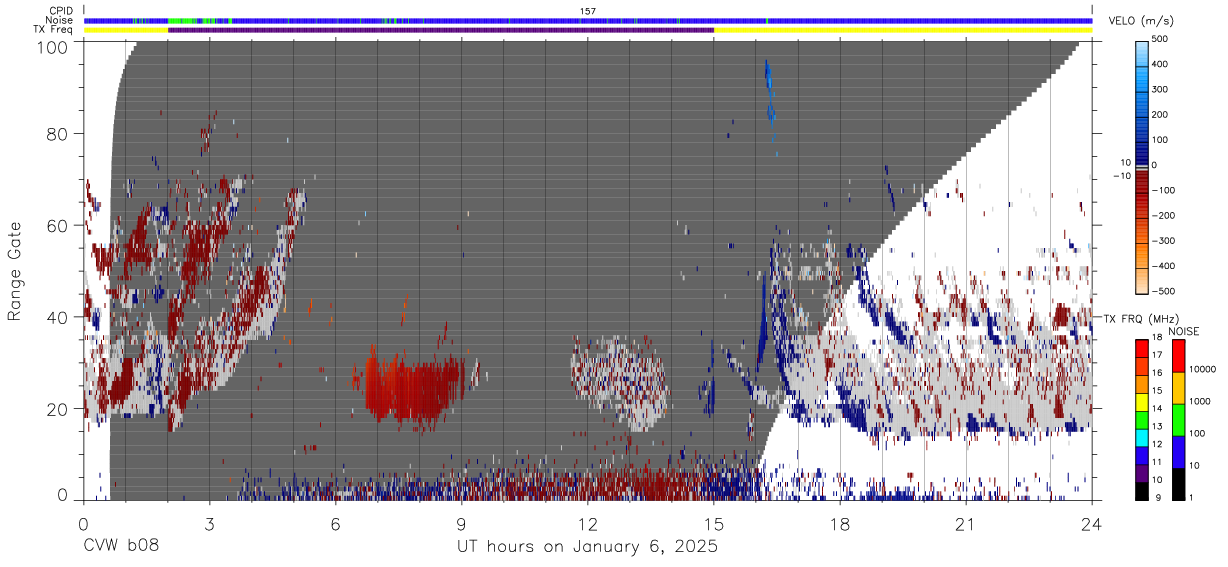
Task: Click the UT hours on January 6, 2025 title
Action: pos(587,548)
